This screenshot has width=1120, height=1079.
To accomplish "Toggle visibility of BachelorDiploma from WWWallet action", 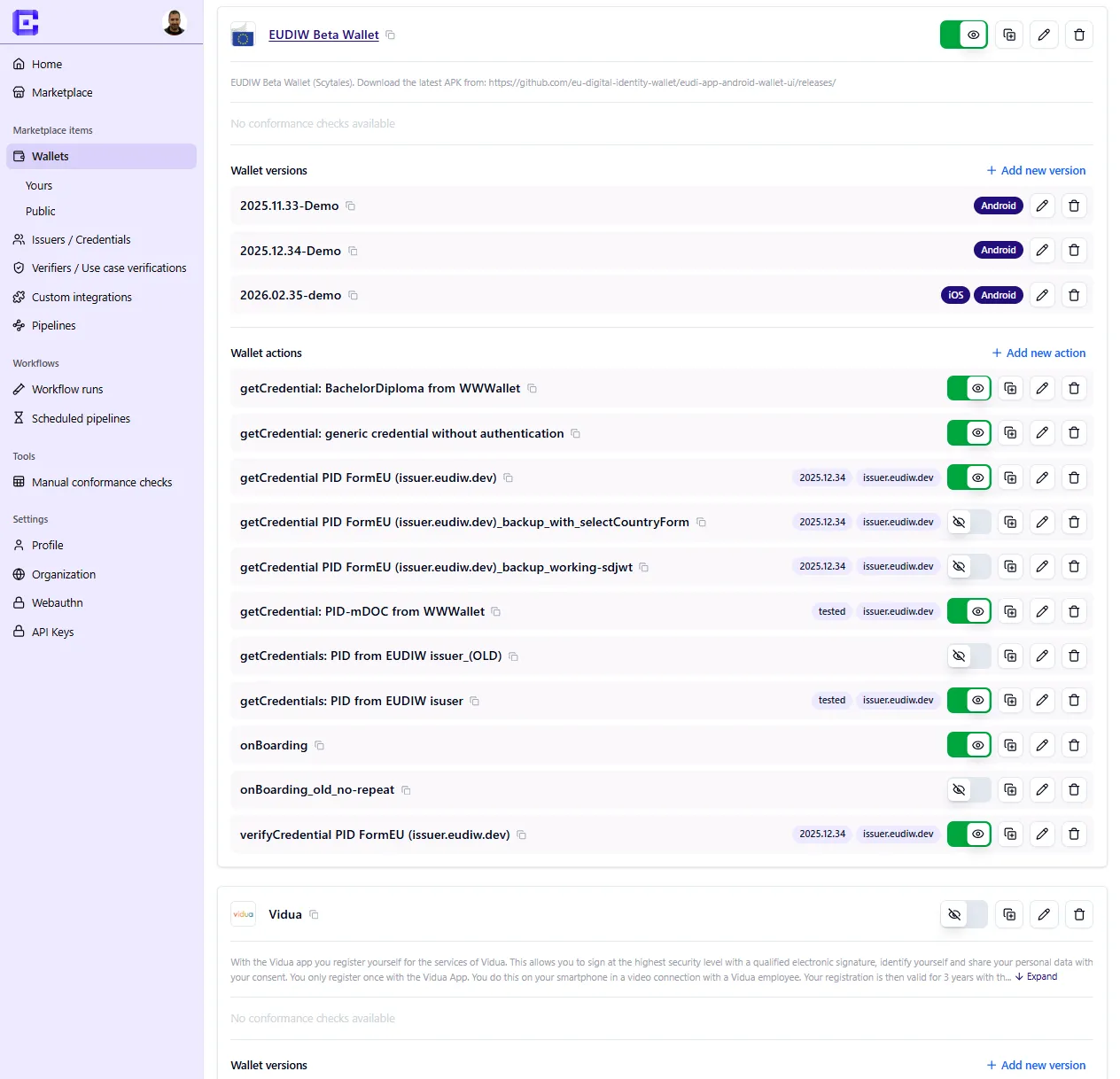I will tap(969, 388).
